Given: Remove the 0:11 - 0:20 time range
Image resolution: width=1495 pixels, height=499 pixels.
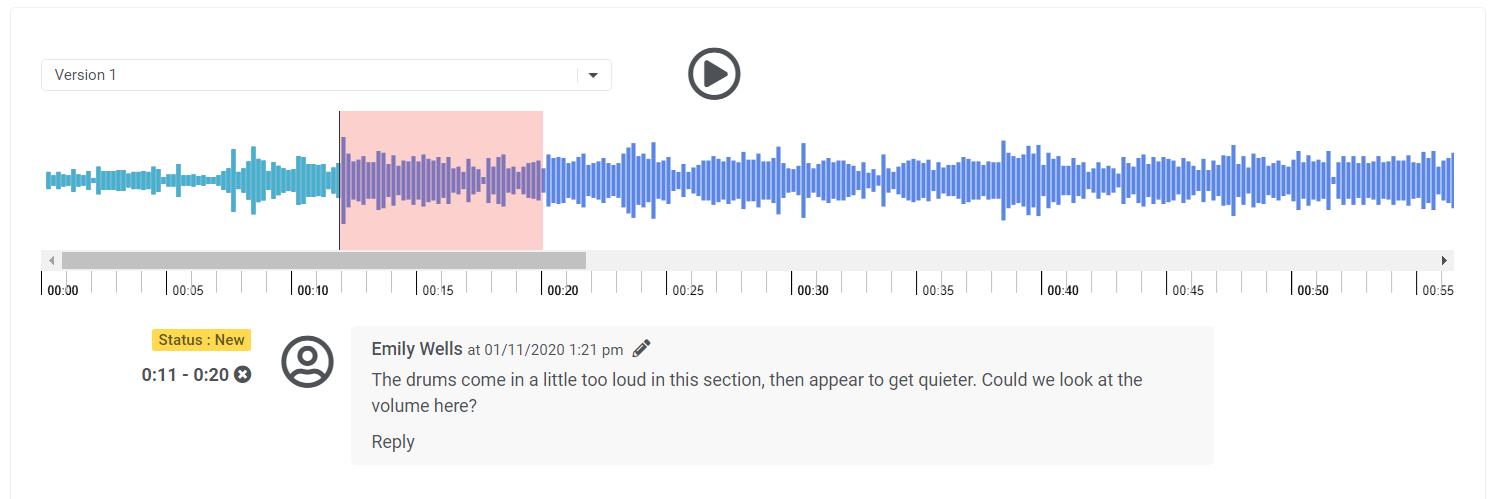Looking at the screenshot, I should click(242, 375).
